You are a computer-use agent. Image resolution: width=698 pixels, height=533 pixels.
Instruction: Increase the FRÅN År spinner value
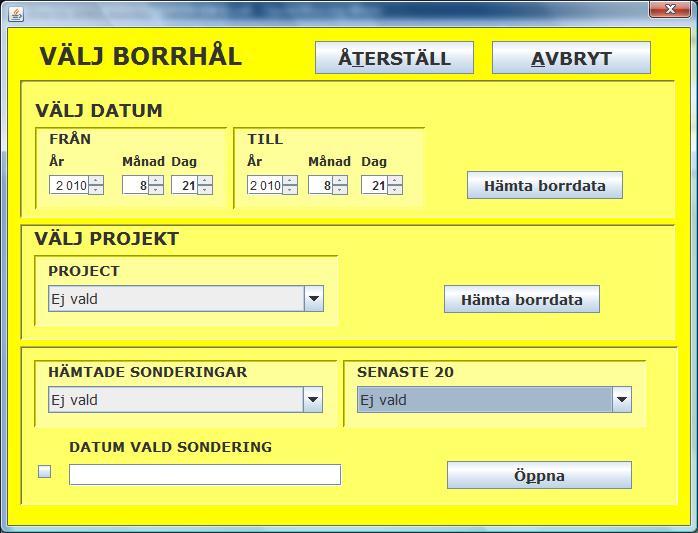[96, 180]
